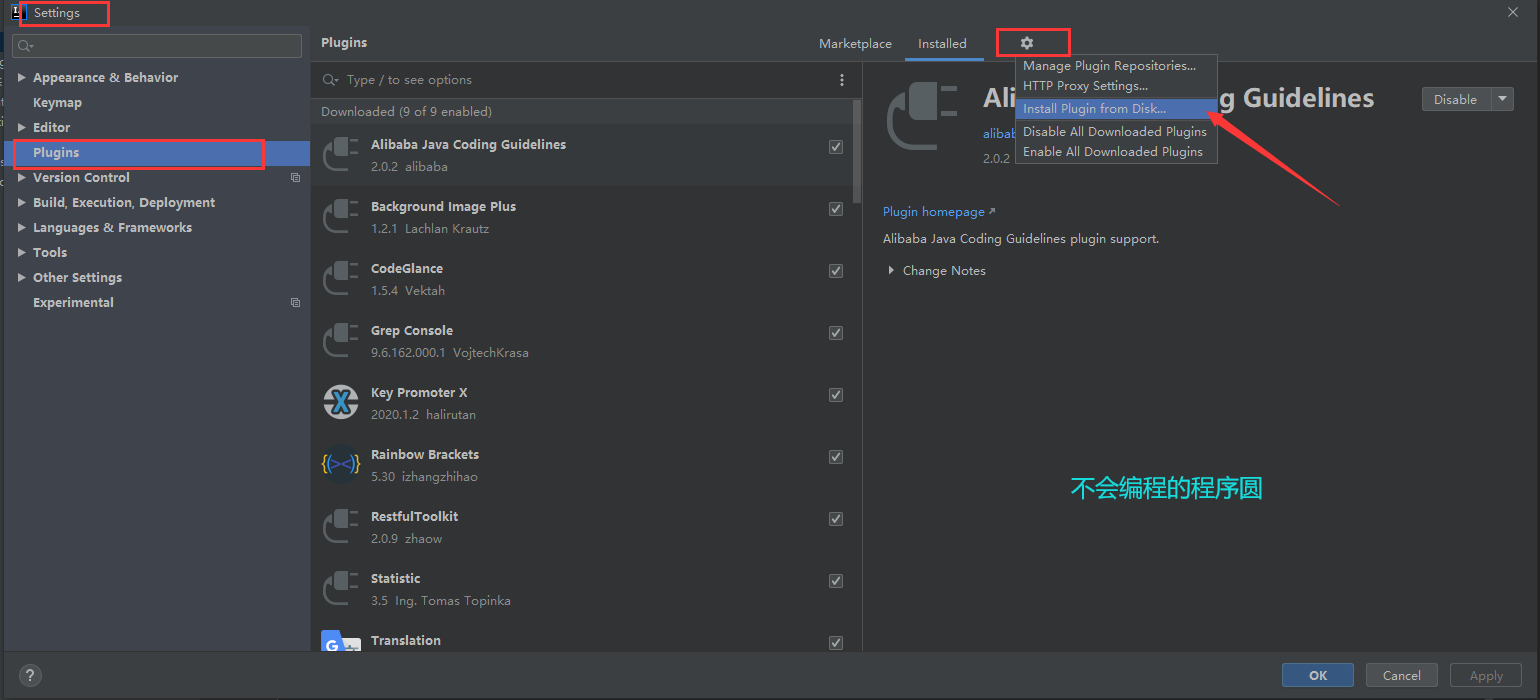Click the large plugin icon in details pane
Screen dimensions: 1540x700
[922, 115]
